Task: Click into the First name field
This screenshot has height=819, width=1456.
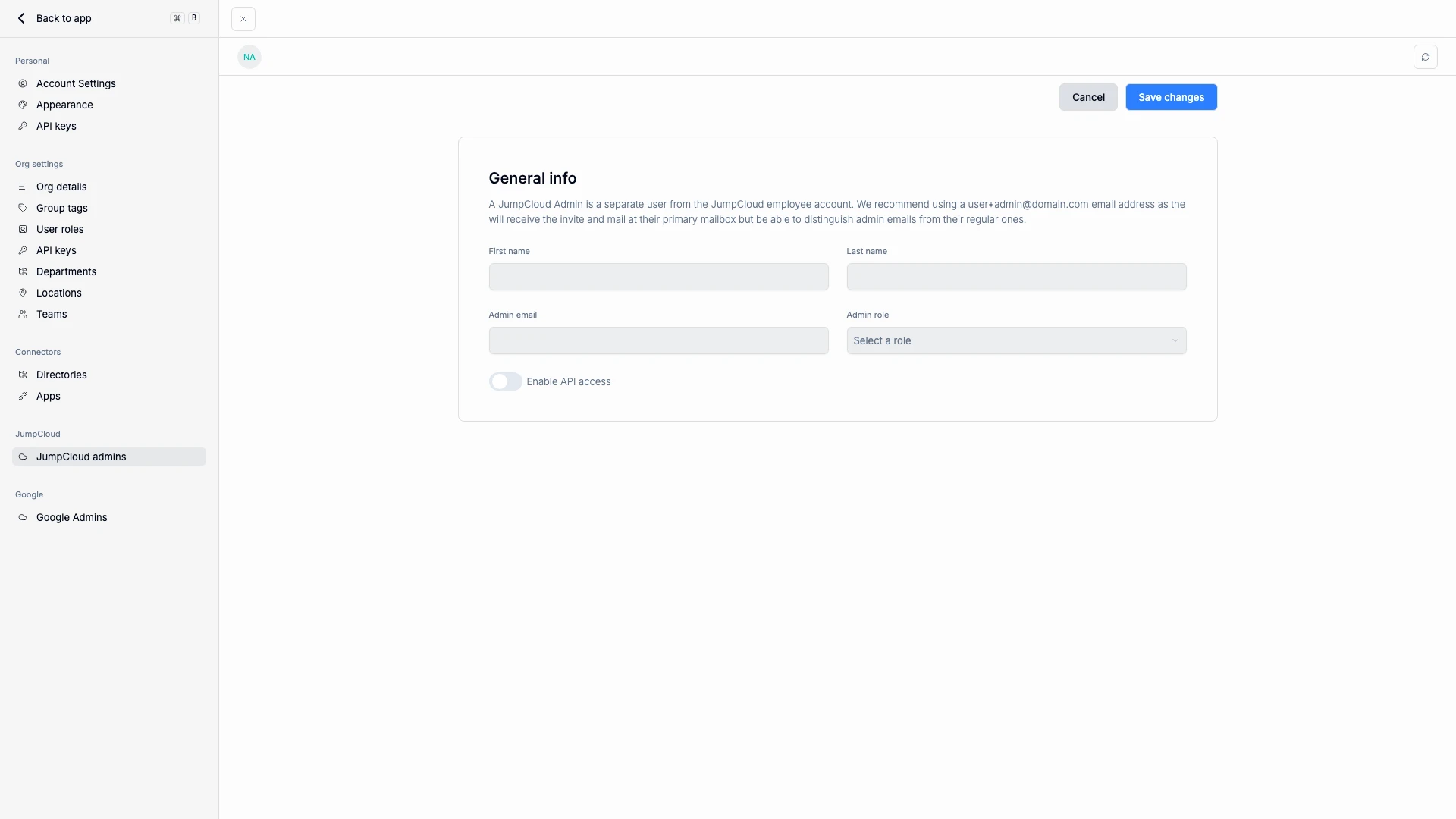Action: [658, 277]
